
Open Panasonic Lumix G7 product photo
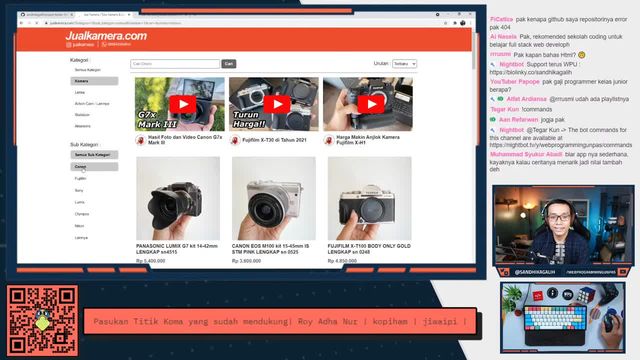pos(178,198)
